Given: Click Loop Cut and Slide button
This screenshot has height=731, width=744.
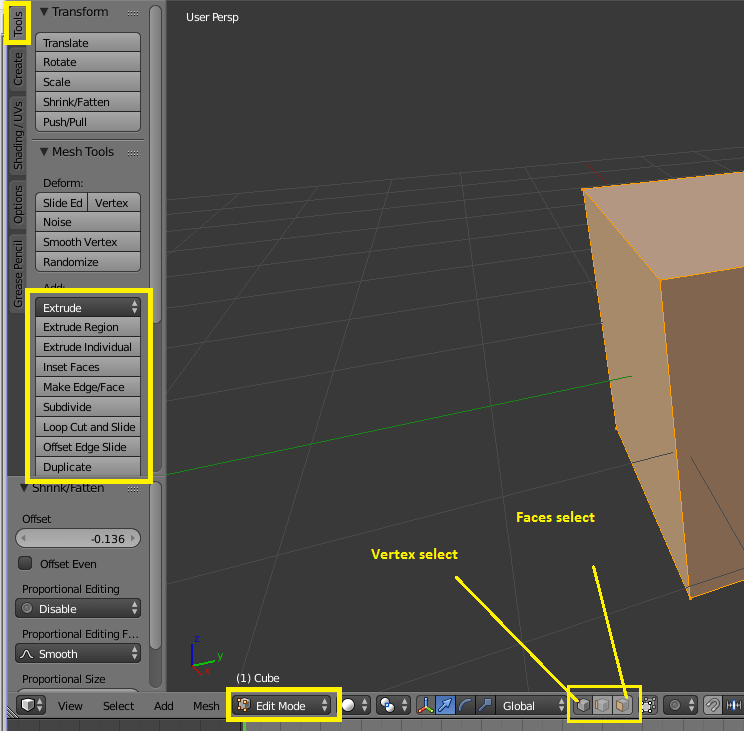Looking at the screenshot, I should click(88, 426).
